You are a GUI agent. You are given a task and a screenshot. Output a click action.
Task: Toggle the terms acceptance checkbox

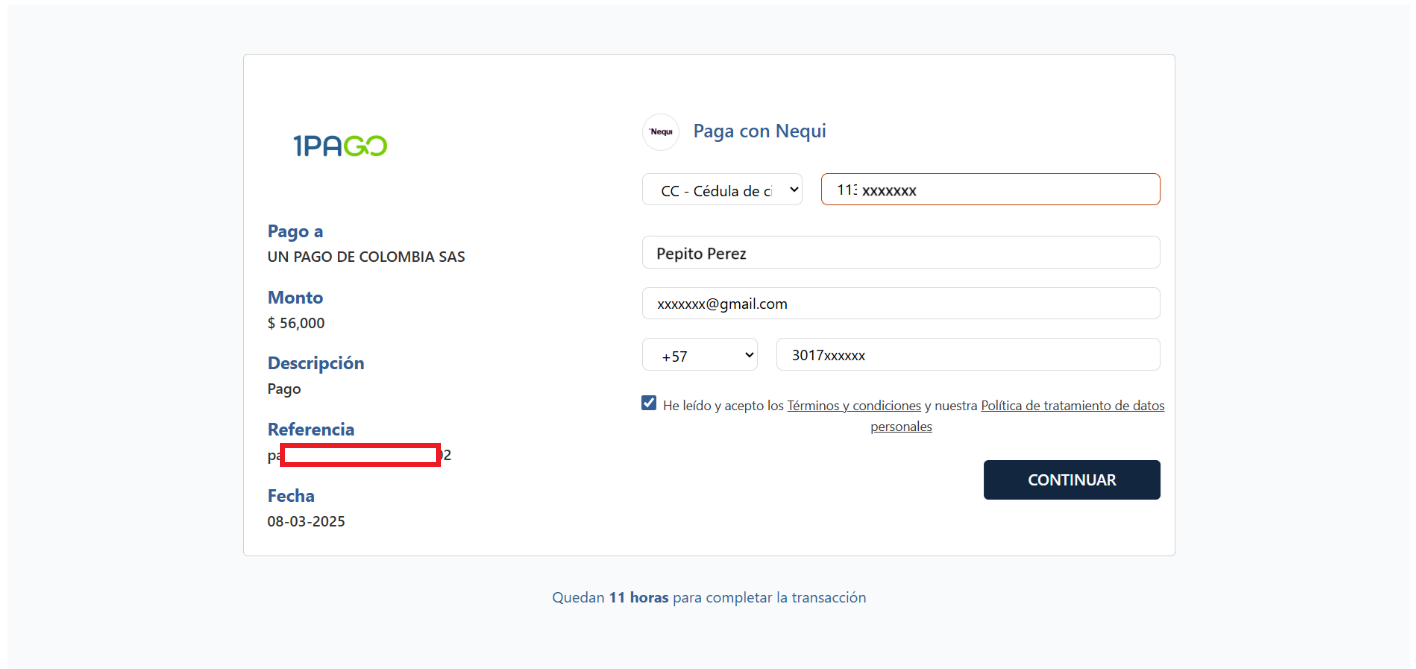649,404
